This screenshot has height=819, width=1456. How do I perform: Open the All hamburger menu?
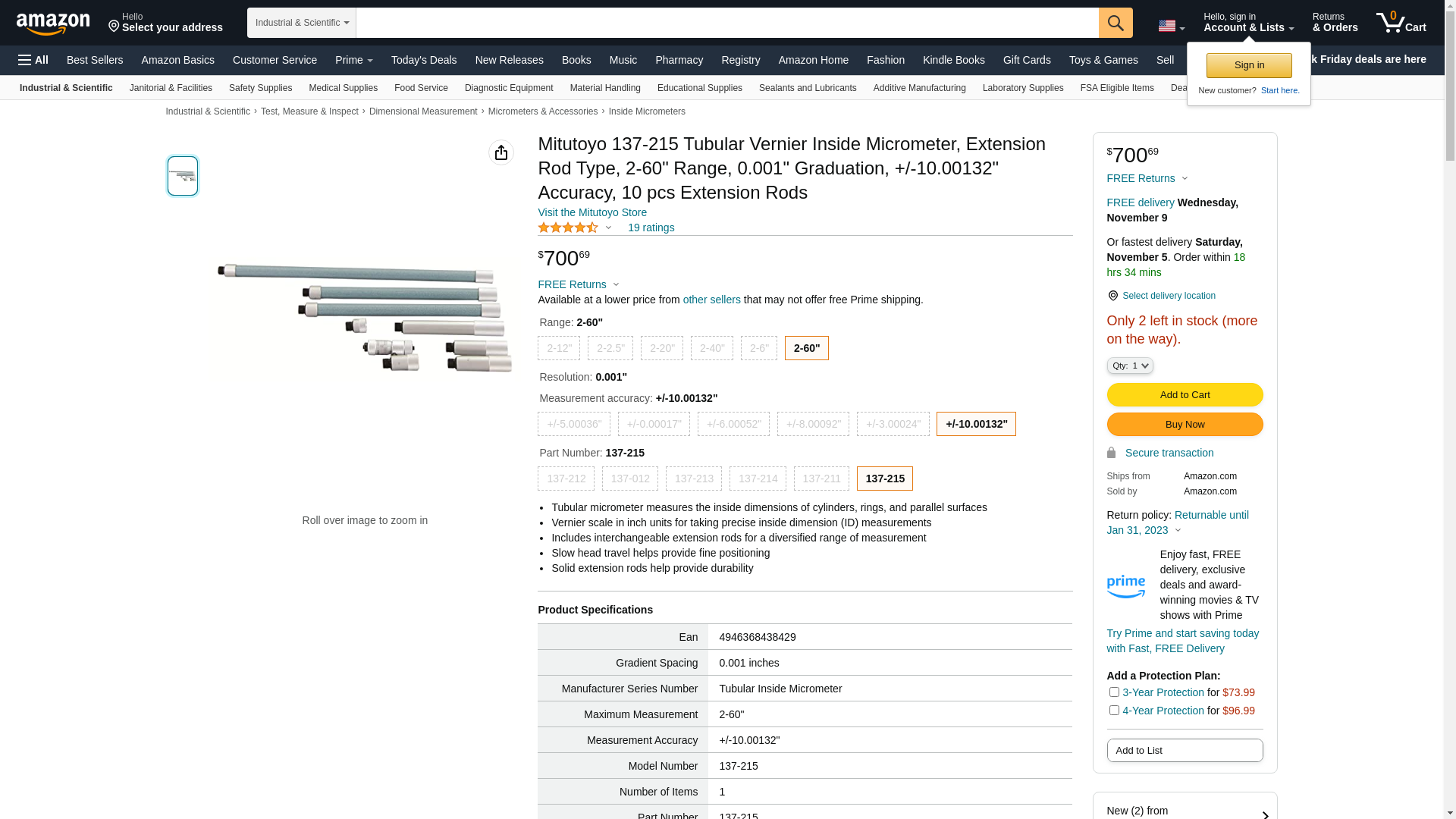pyautogui.click(x=33, y=60)
